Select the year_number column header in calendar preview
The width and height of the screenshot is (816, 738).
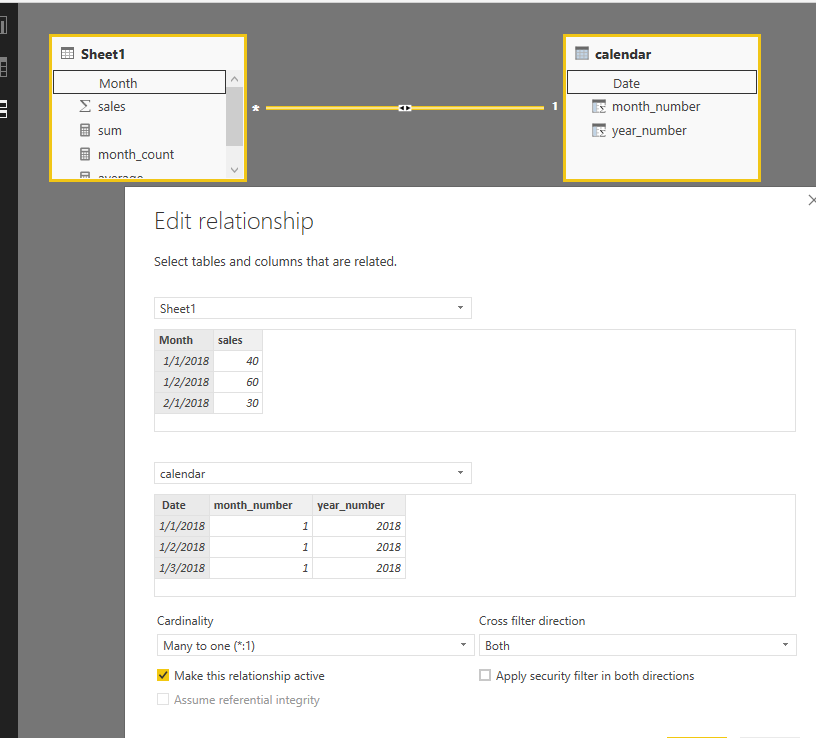[359, 505]
